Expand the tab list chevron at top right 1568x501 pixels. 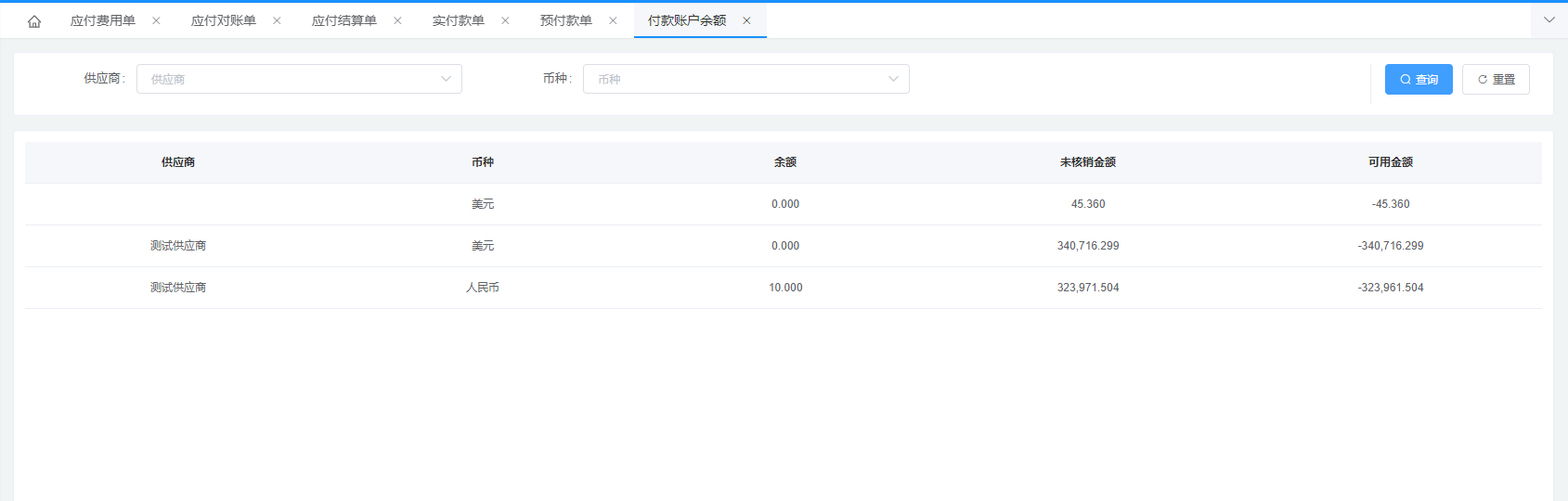tap(1549, 19)
